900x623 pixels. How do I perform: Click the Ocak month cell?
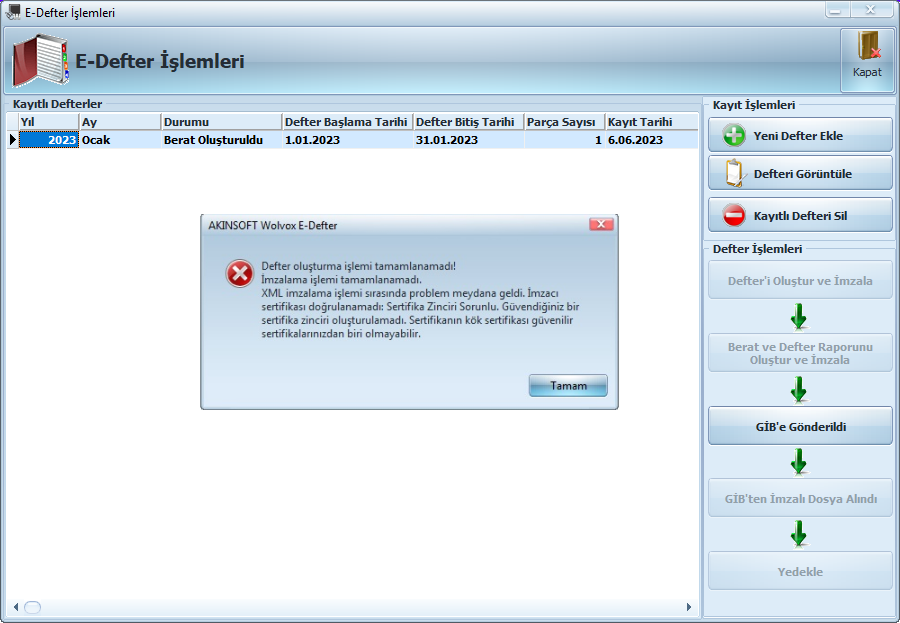pos(120,140)
